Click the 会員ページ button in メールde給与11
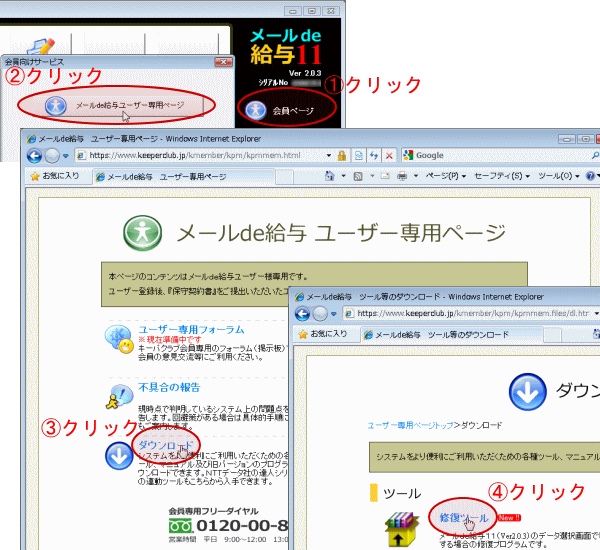The height and width of the screenshot is (550, 600). tap(287, 111)
